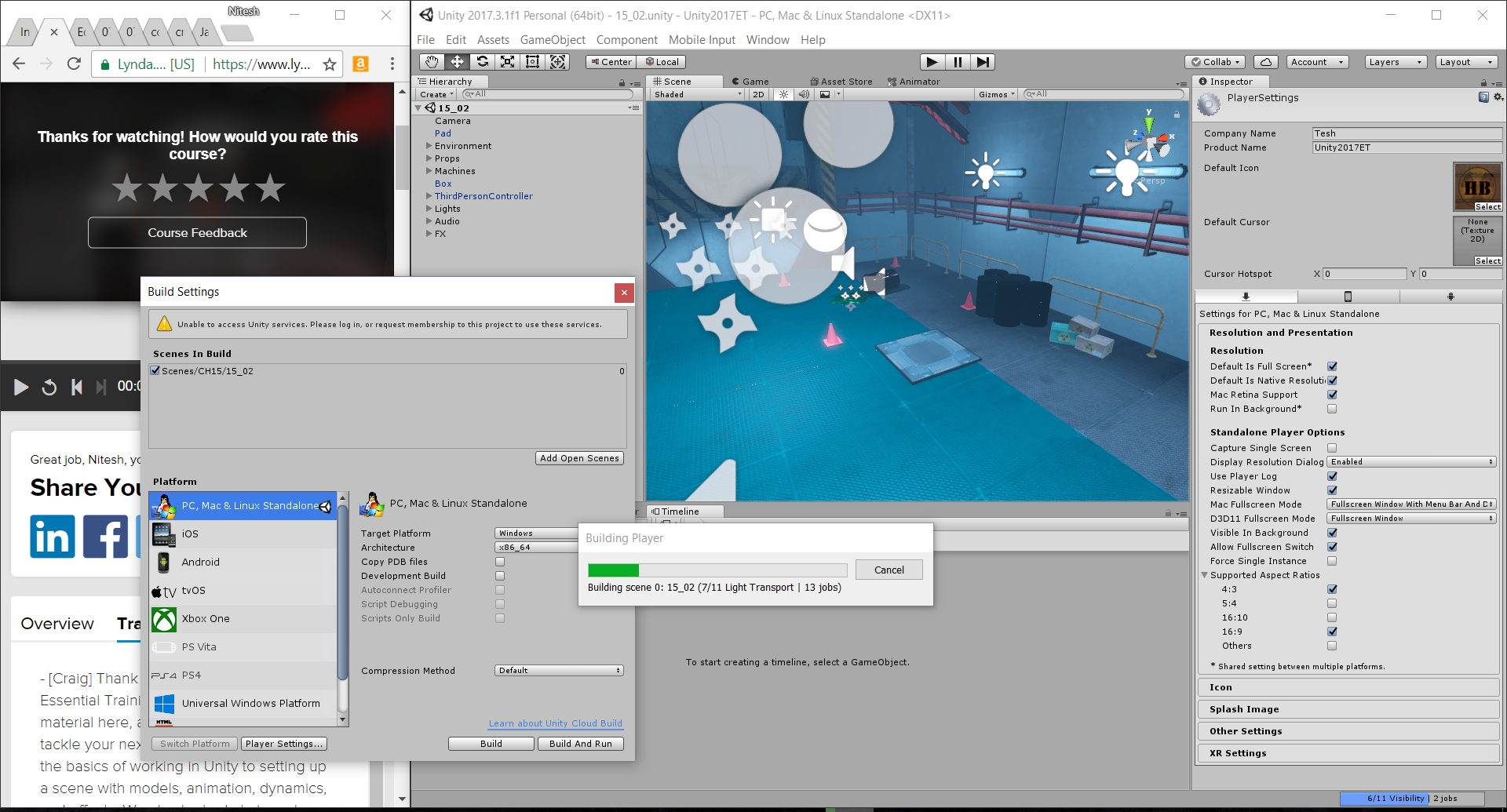Open Compression Method dropdown
This screenshot has height=812, width=1507.
[559, 671]
